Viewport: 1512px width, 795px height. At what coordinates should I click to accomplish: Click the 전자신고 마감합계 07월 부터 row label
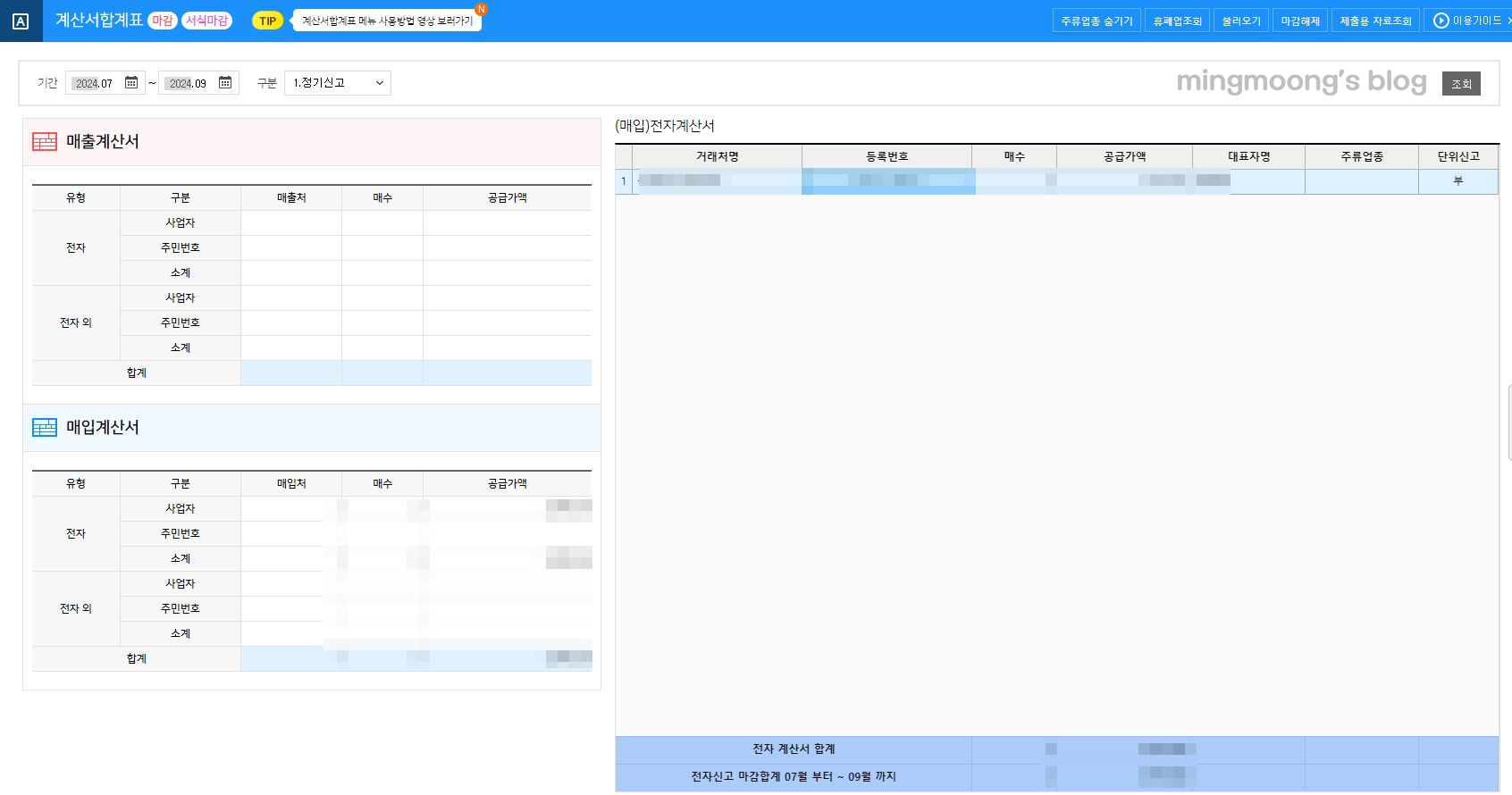click(794, 777)
